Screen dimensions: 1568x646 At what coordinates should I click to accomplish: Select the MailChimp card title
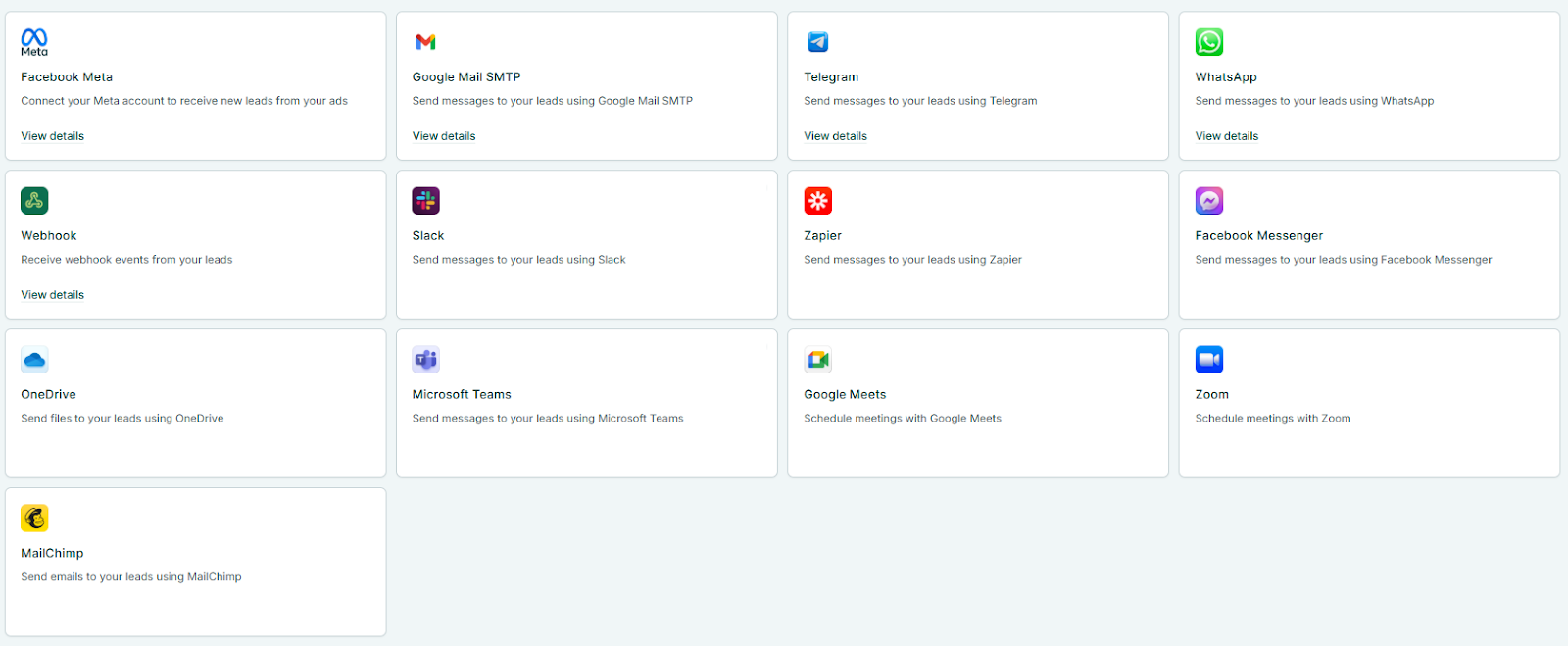point(52,554)
